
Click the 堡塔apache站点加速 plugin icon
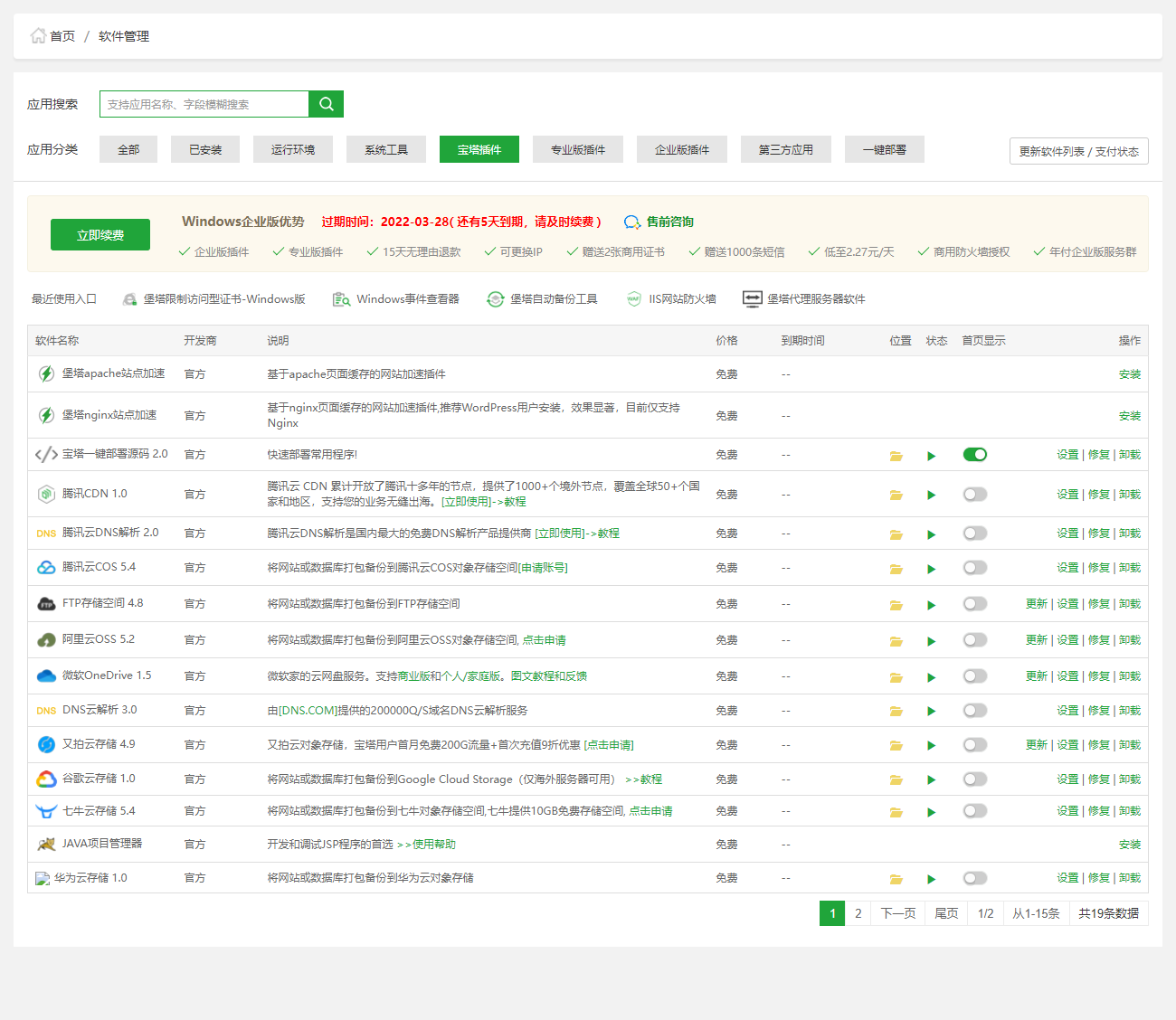46,373
